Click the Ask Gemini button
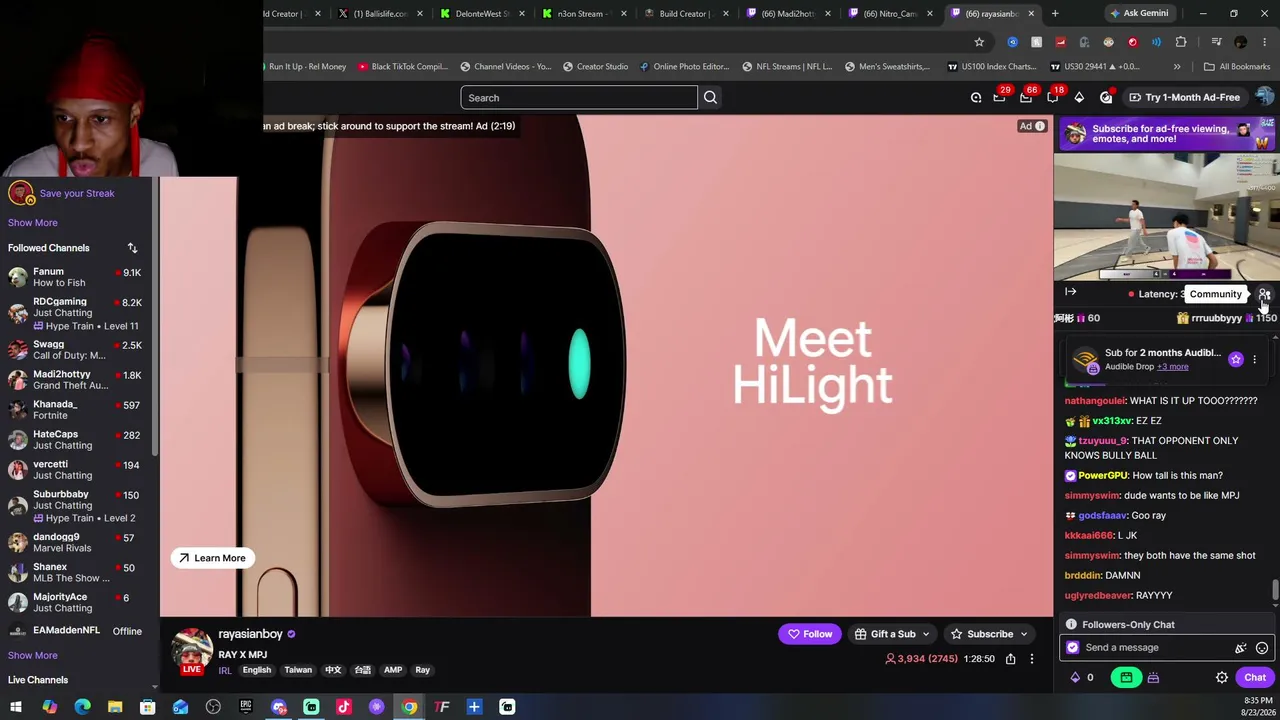This screenshot has height=720, width=1280. 1138,14
